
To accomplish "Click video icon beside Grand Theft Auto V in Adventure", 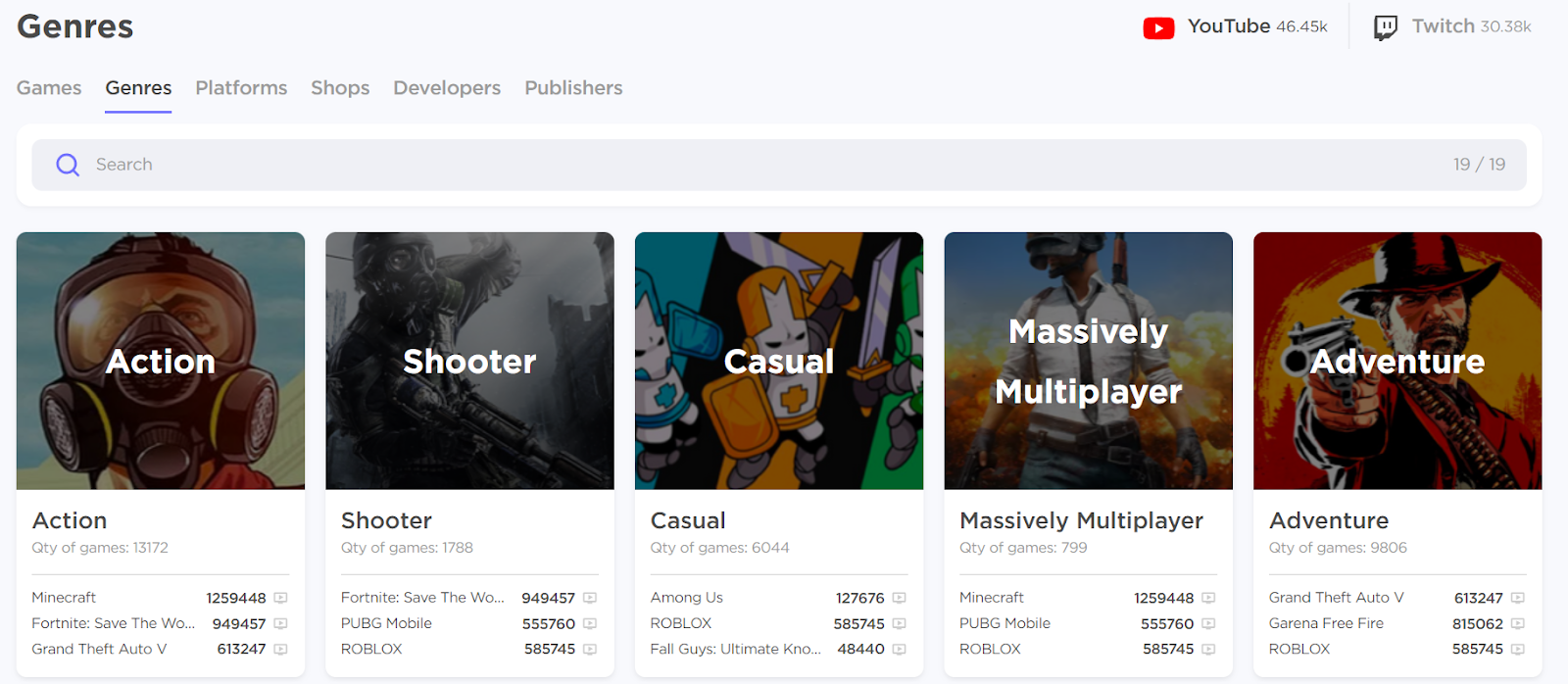I will [1518, 598].
